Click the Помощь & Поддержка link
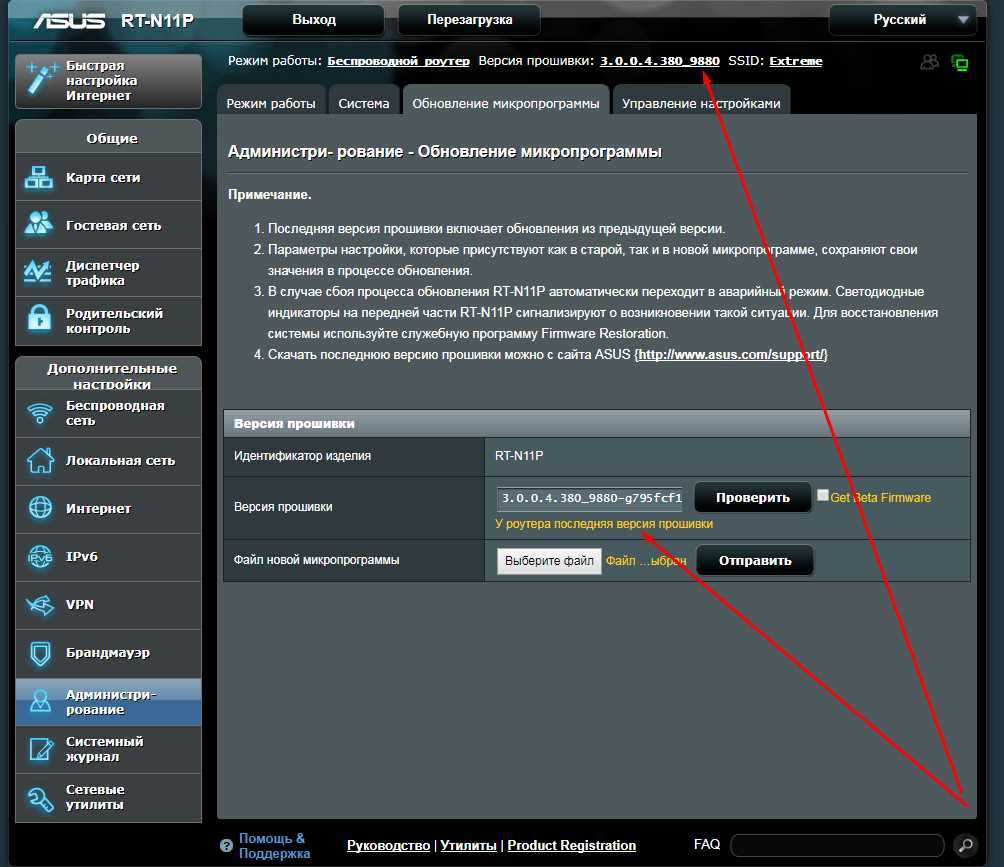Image resolution: width=1004 pixels, height=867 pixels. tap(274, 846)
